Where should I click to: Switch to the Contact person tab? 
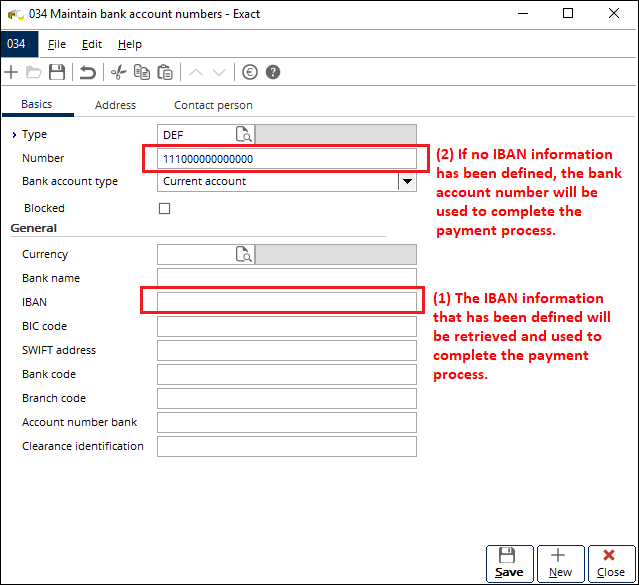tap(213, 105)
